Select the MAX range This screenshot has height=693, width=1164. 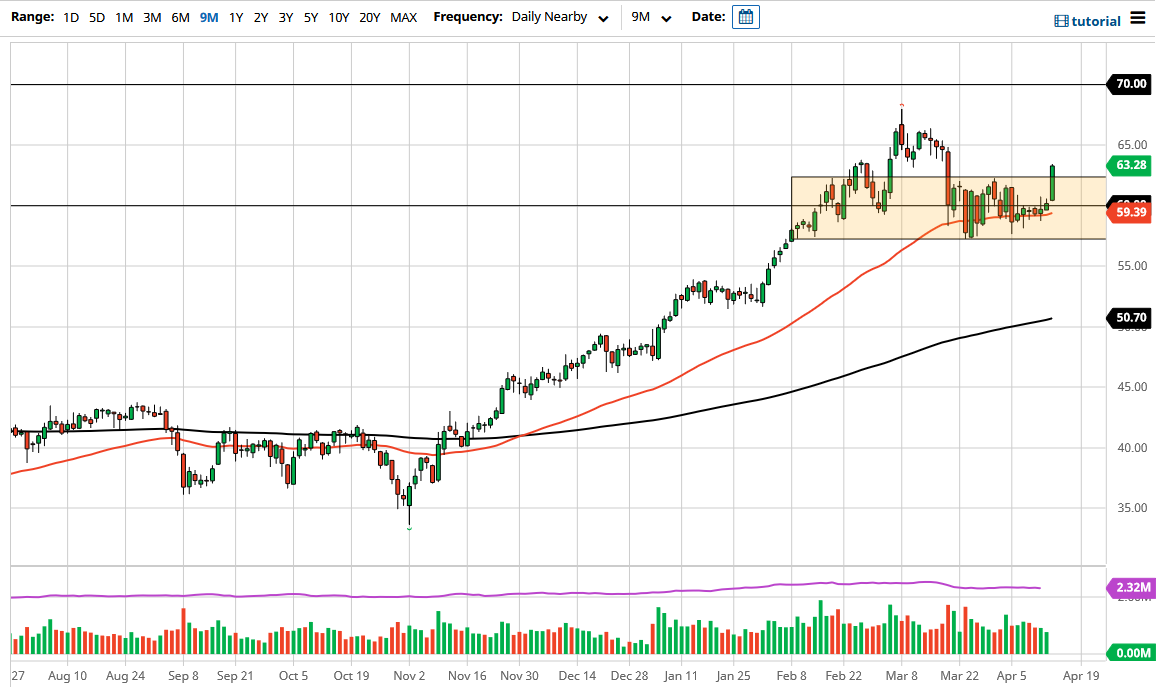click(403, 17)
